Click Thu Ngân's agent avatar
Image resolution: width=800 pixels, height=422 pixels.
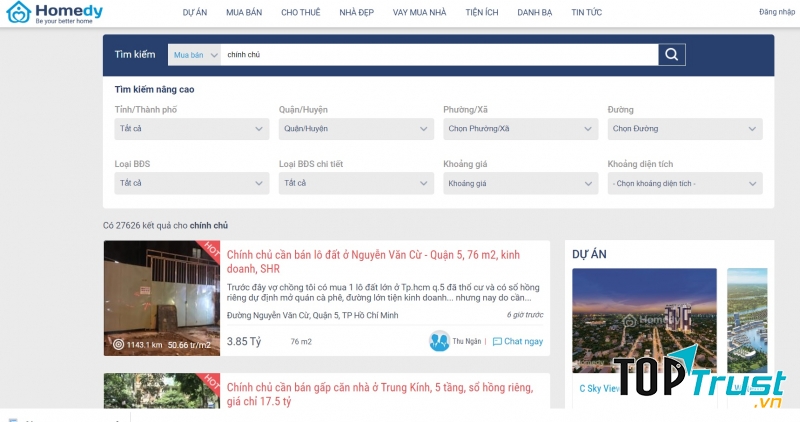(x=439, y=341)
